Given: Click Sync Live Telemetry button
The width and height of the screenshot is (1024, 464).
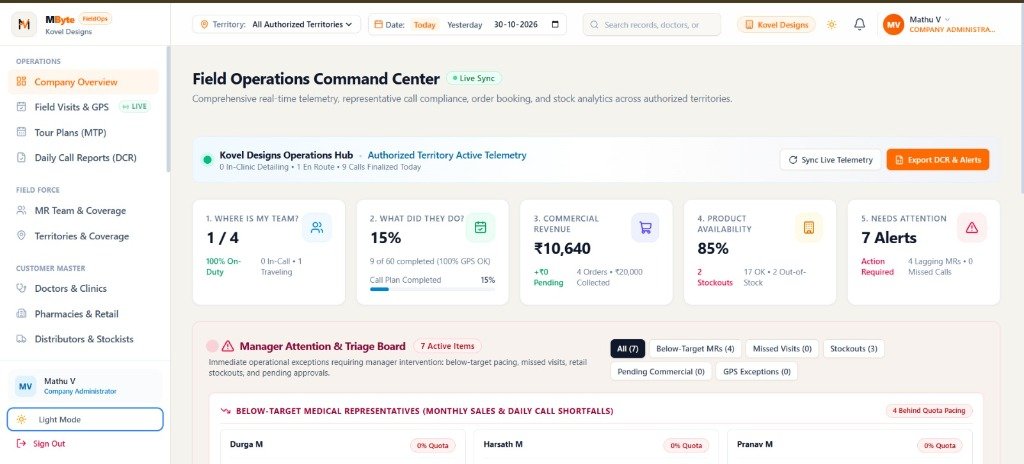Looking at the screenshot, I should pyautogui.click(x=830, y=159).
